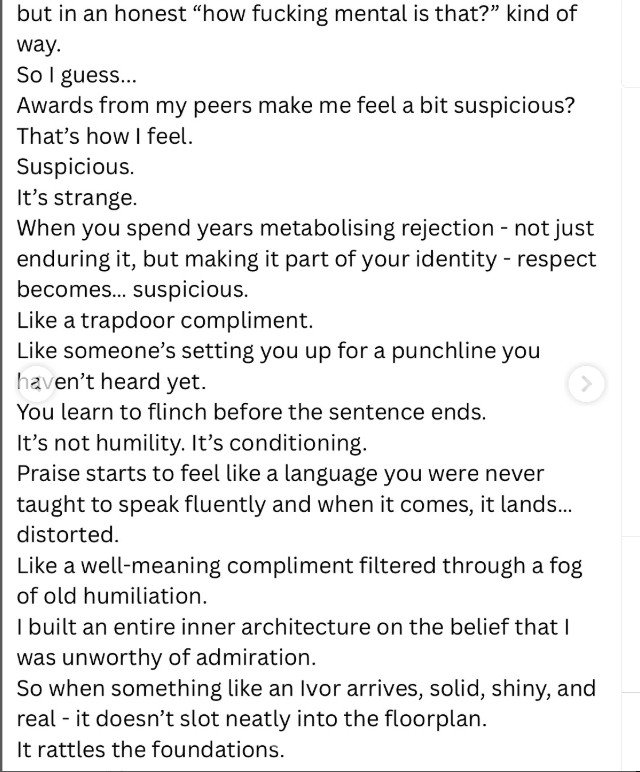The height and width of the screenshot is (772, 640).
Task: Click the phrase "was unworthy of admiration."
Action: [x=166, y=658]
